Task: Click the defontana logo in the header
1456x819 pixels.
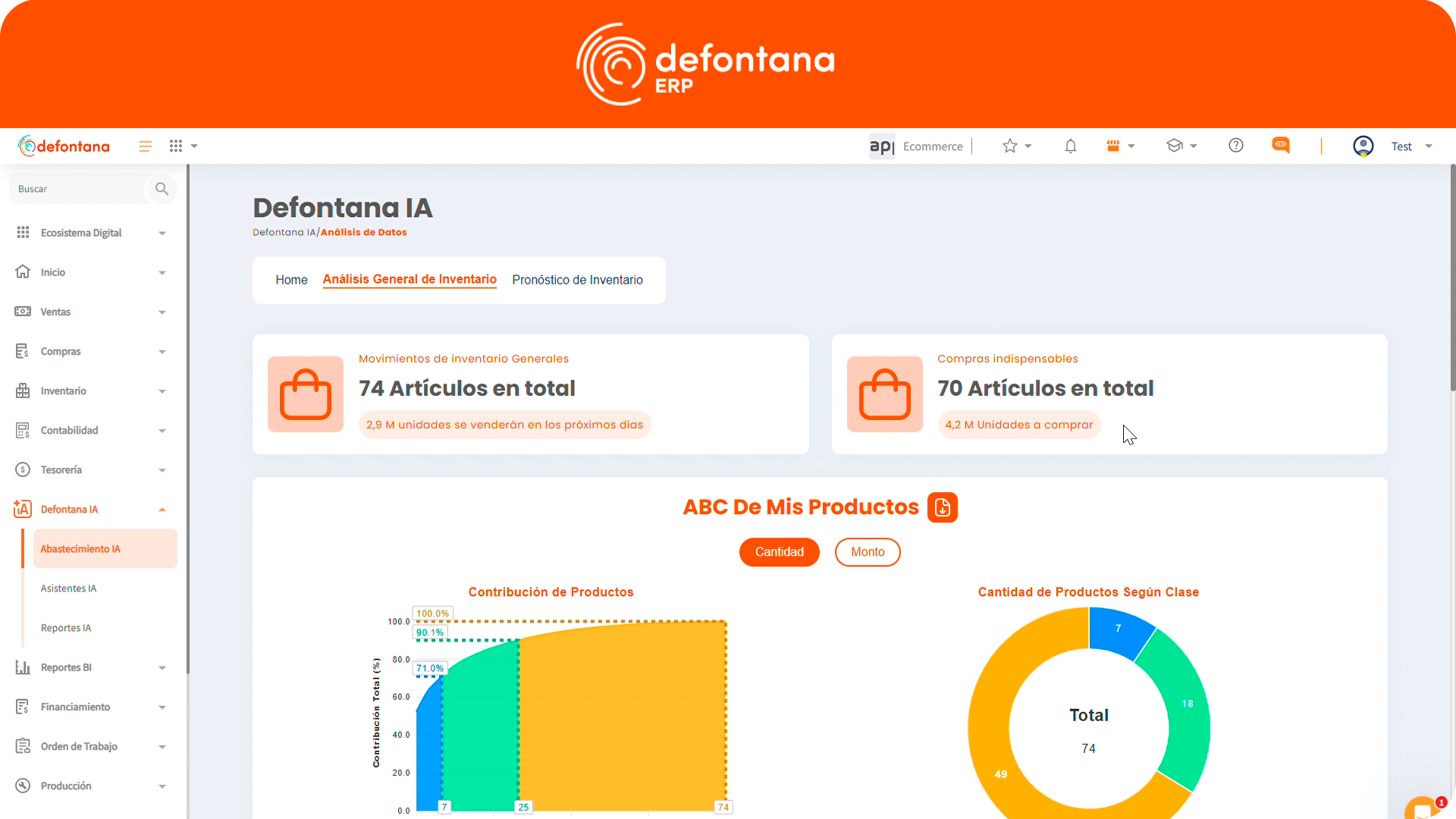Action: (64, 146)
